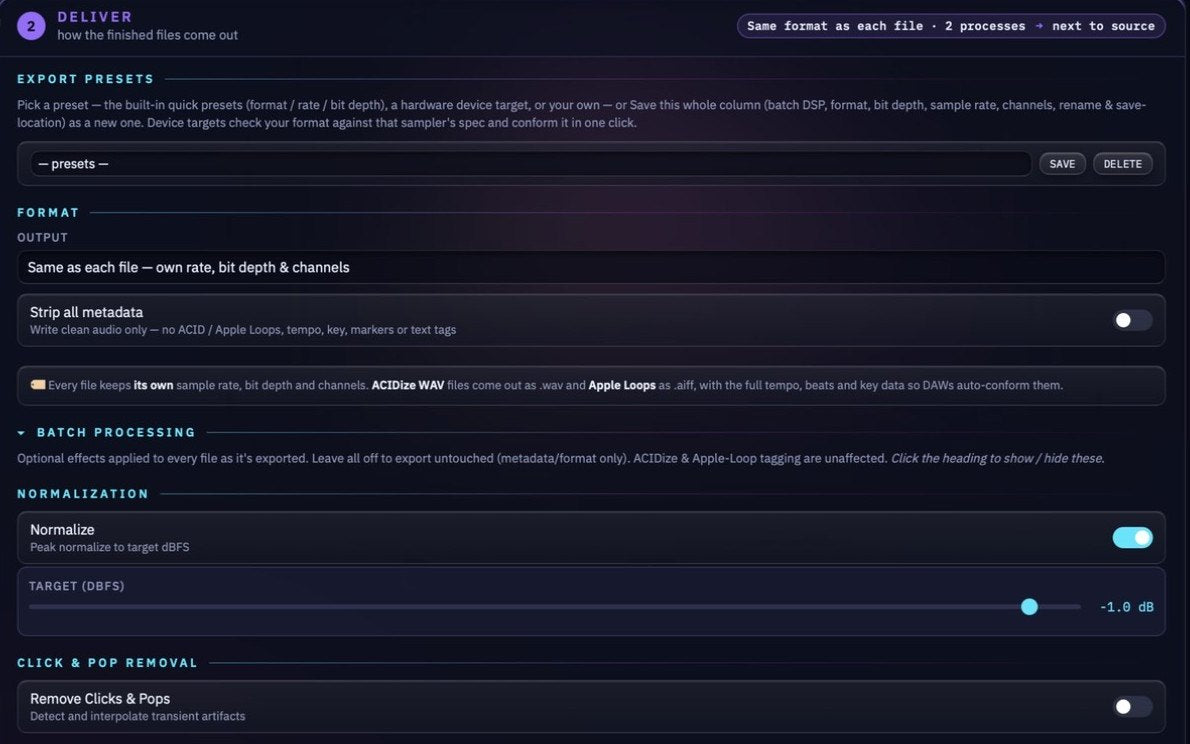Click the Normalization section heading
This screenshot has width=1190, height=744.
[83, 493]
